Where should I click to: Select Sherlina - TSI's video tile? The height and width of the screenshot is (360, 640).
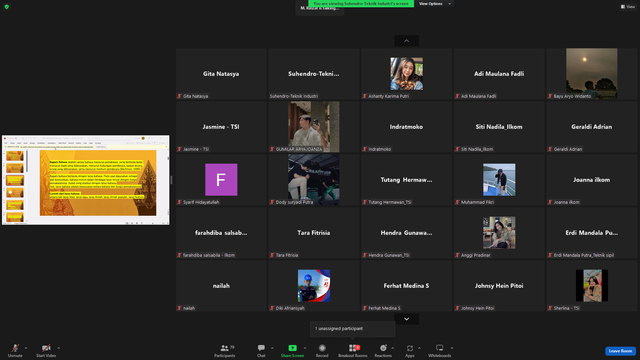pos(591,286)
